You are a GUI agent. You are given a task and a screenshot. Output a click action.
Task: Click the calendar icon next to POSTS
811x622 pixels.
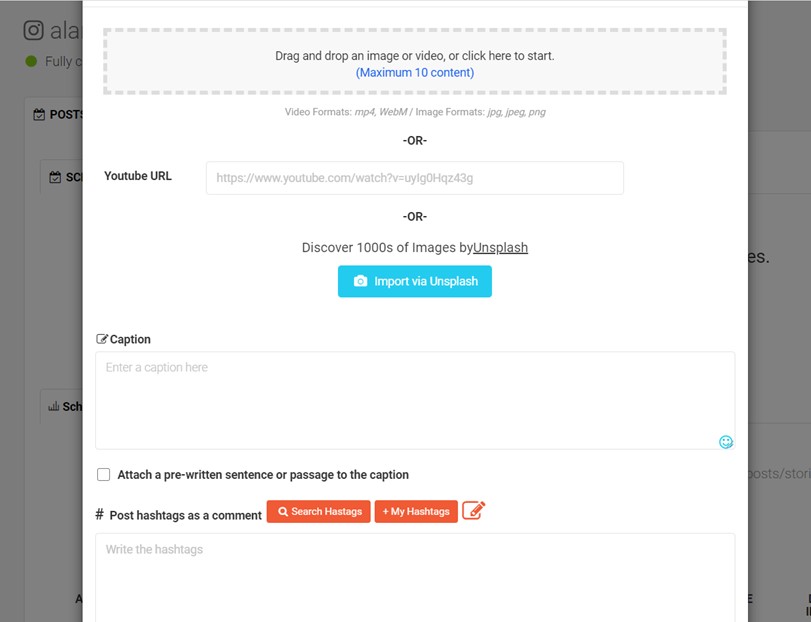[x=39, y=114]
